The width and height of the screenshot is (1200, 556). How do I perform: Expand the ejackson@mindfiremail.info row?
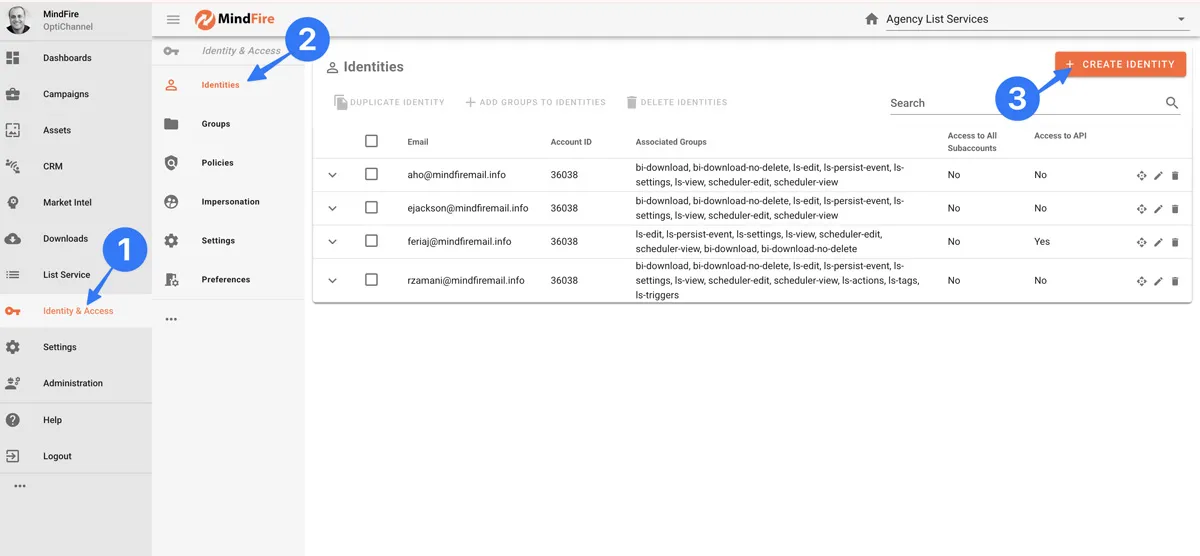click(333, 208)
